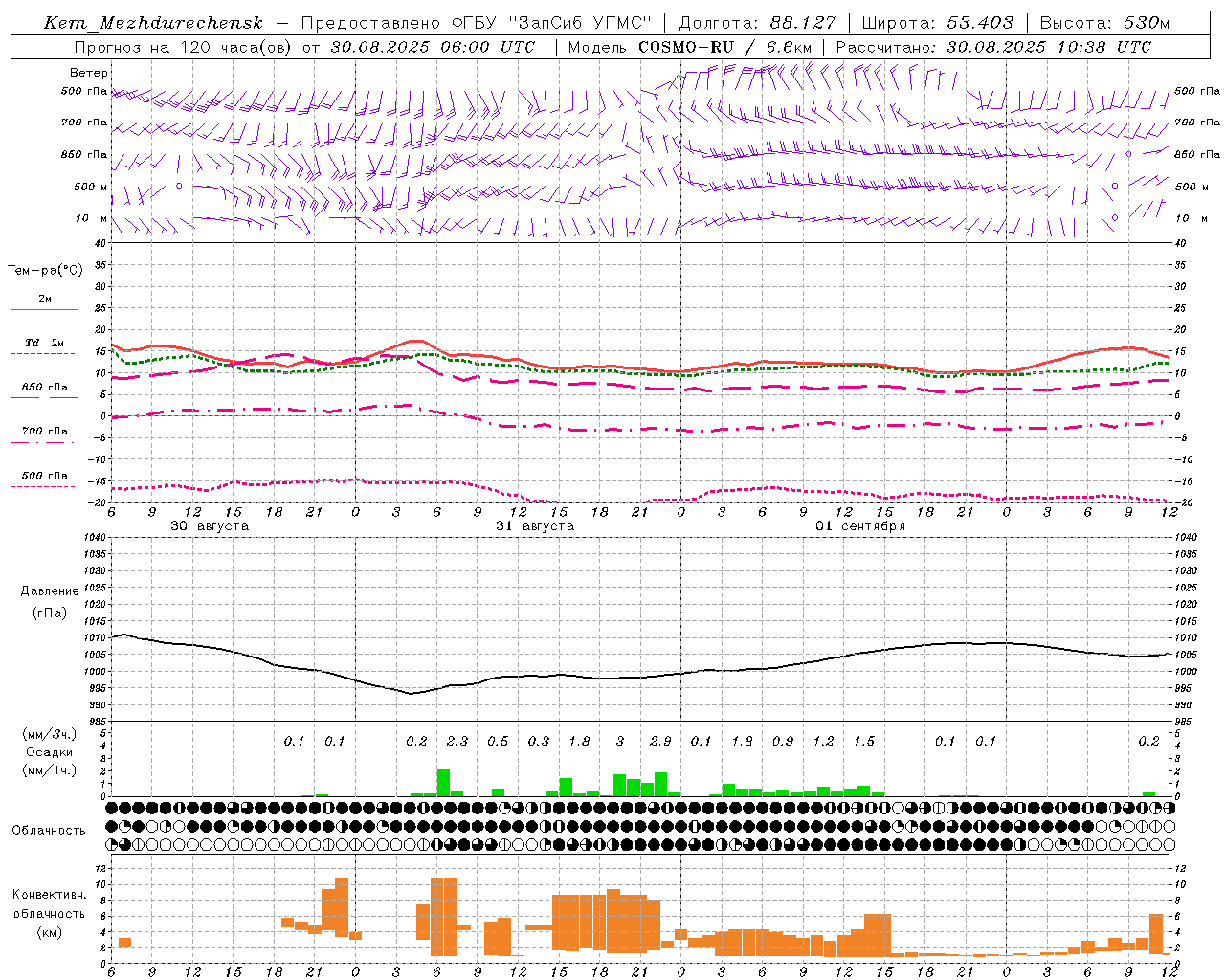Click the '31 августа' date label

(535, 526)
